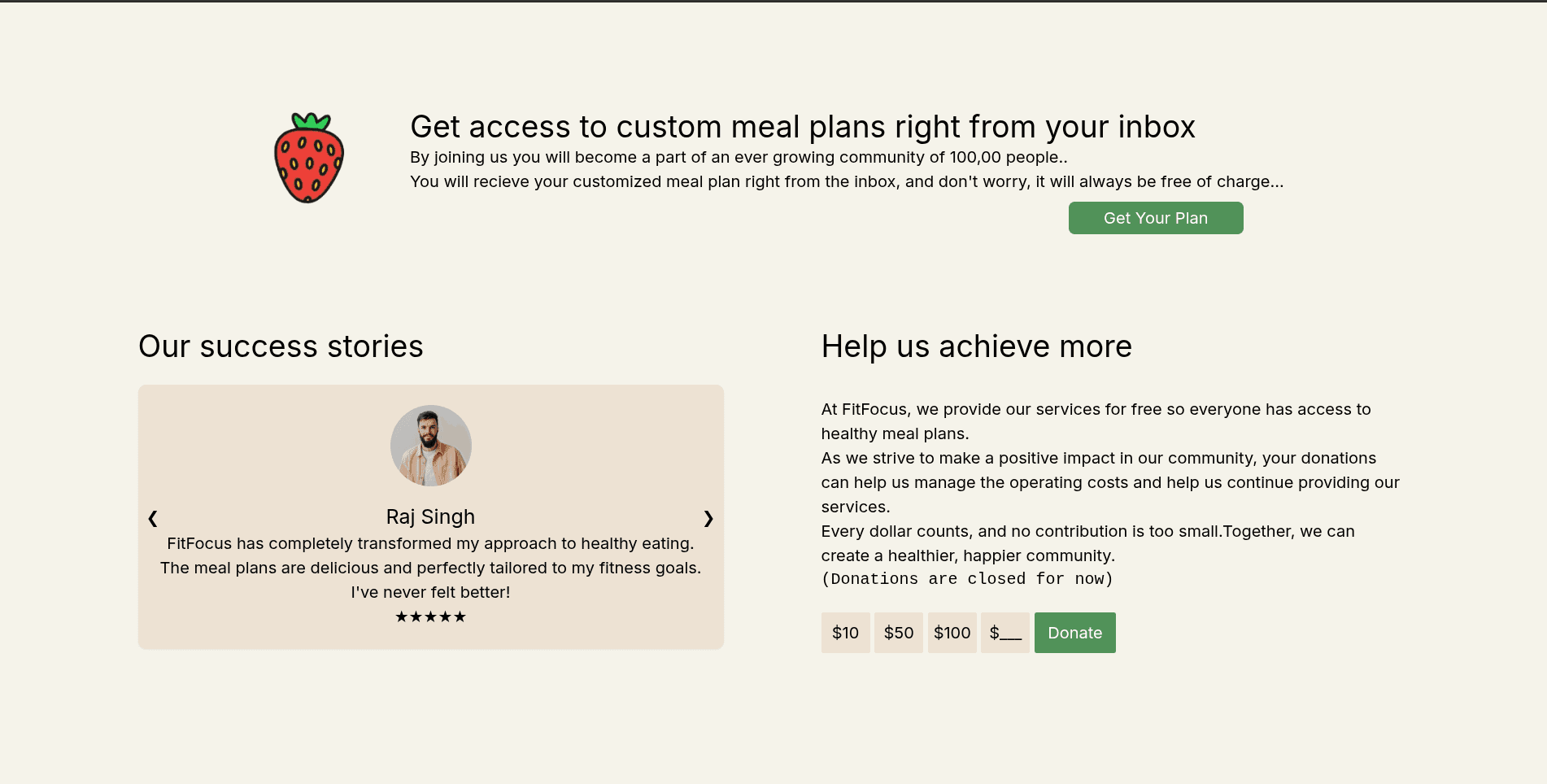Viewport: 1547px width, 784px height.
Task: Click the 'Our success stories' heading
Action: (x=281, y=346)
